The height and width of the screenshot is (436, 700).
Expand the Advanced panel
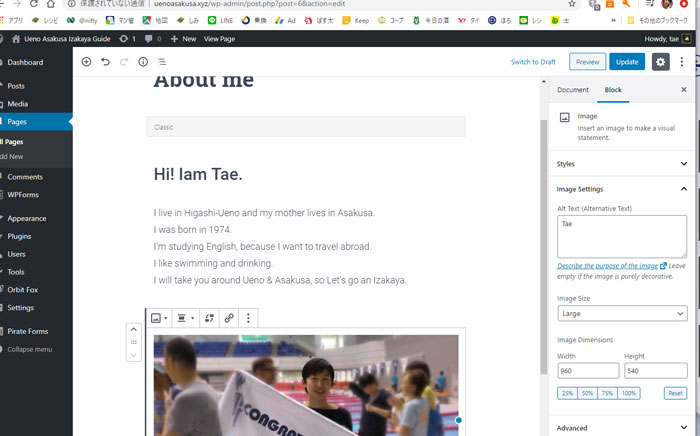point(622,428)
